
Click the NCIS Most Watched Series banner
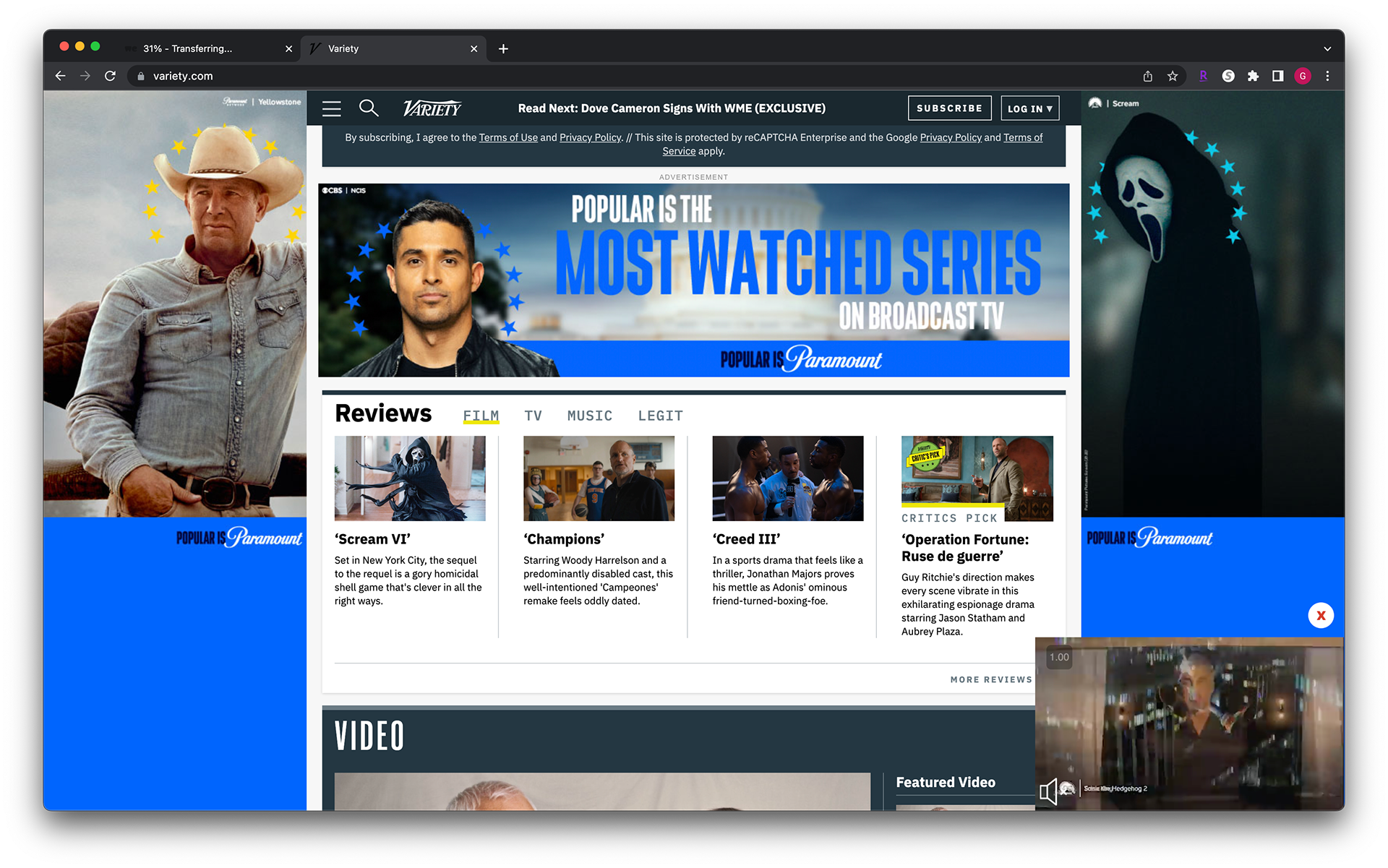tap(694, 280)
